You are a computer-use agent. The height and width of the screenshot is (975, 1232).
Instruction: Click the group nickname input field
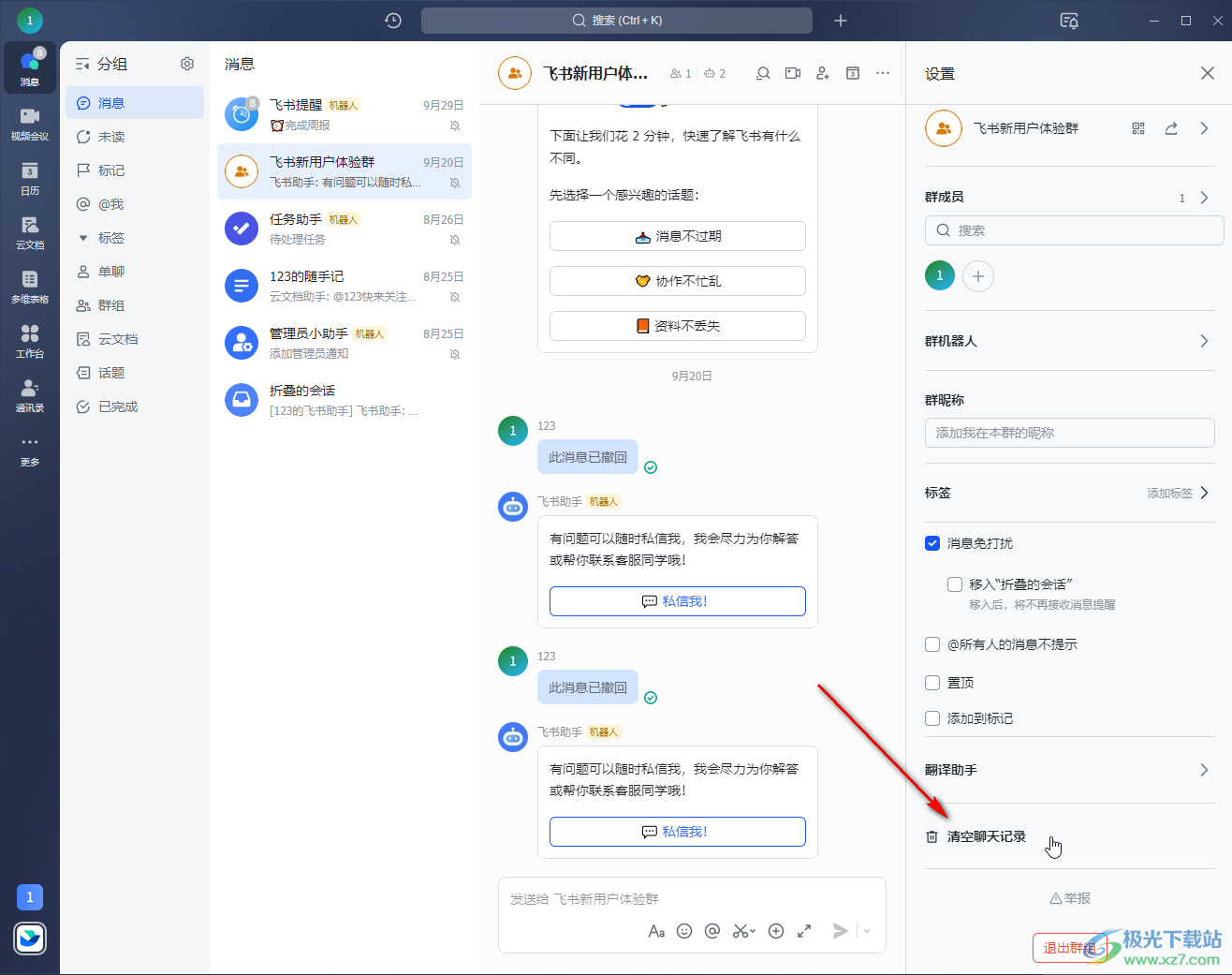pyautogui.click(x=1069, y=433)
